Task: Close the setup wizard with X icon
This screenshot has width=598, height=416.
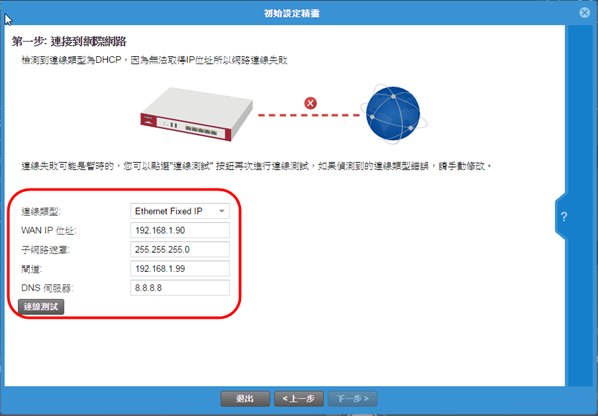Action: [x=584, y=13]
